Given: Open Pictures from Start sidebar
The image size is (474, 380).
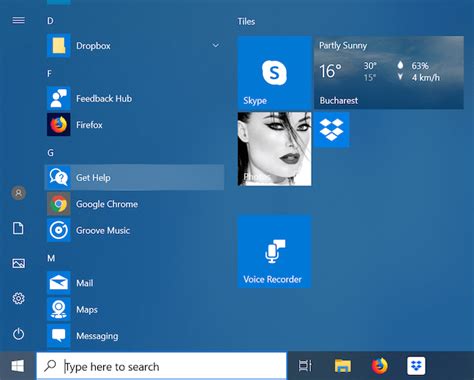Looking at the screenshot, I should [x=18, y=263].
